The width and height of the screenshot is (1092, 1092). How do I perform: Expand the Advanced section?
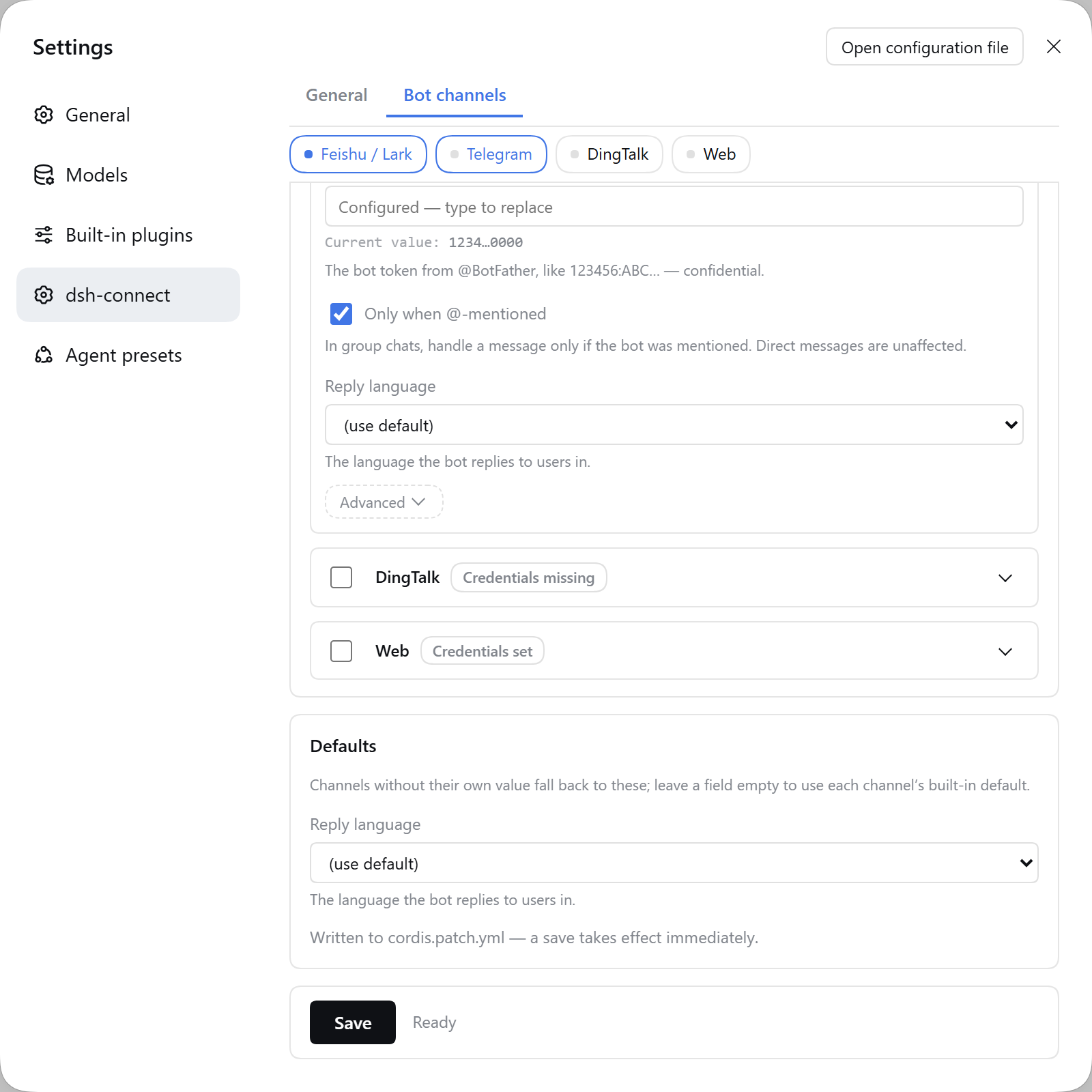coord(384,502)
